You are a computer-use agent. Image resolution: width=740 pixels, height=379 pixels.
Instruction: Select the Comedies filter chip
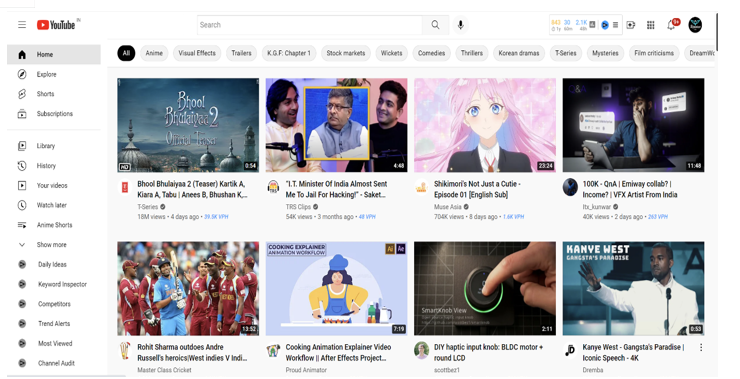coord(431,53)
